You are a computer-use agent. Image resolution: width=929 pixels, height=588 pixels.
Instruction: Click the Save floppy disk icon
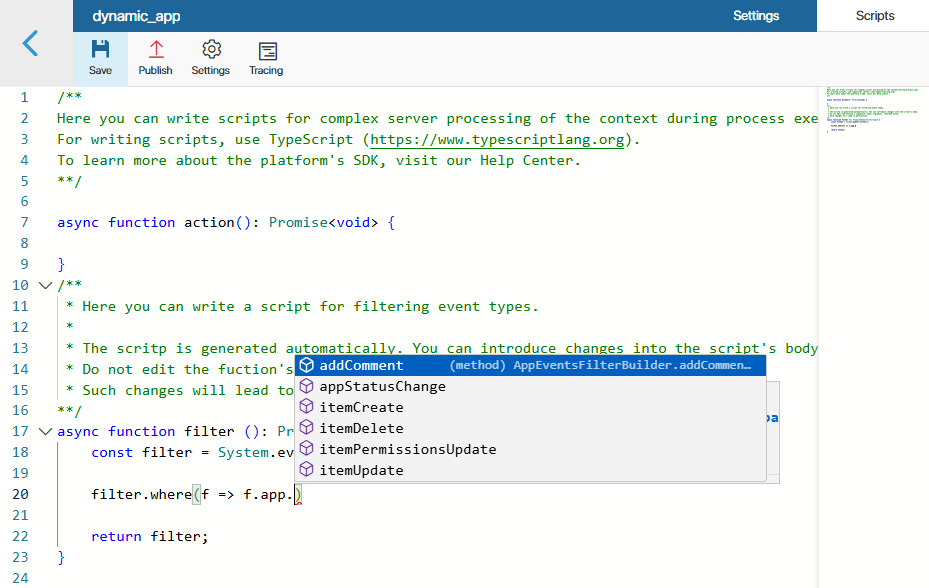[100, 50]
